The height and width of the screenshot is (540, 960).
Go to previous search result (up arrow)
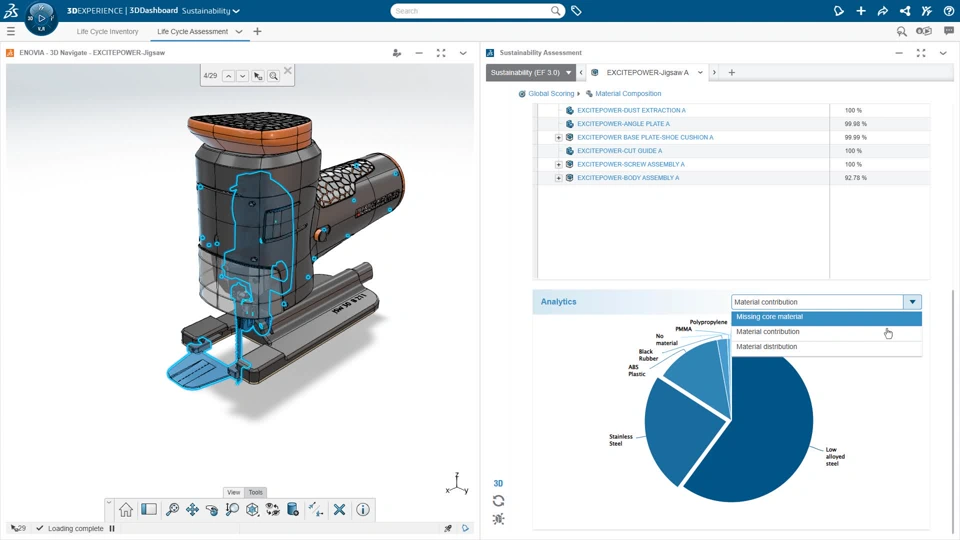[228, 76]
